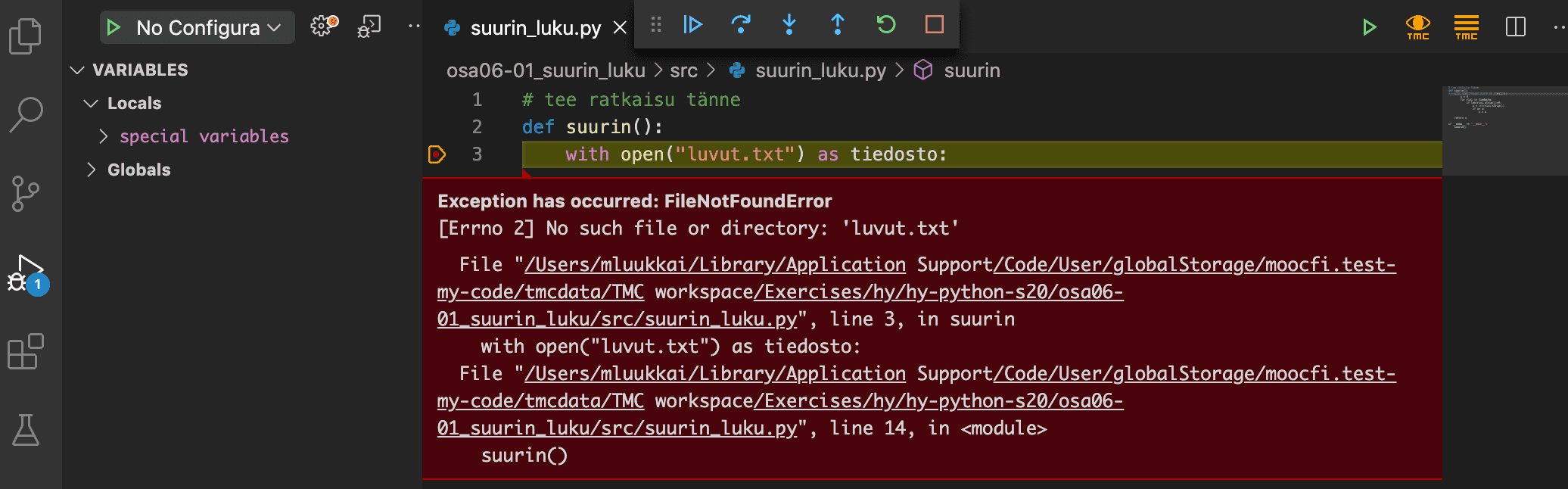
Task: Open the Source Control view
Action: point(26,194)
